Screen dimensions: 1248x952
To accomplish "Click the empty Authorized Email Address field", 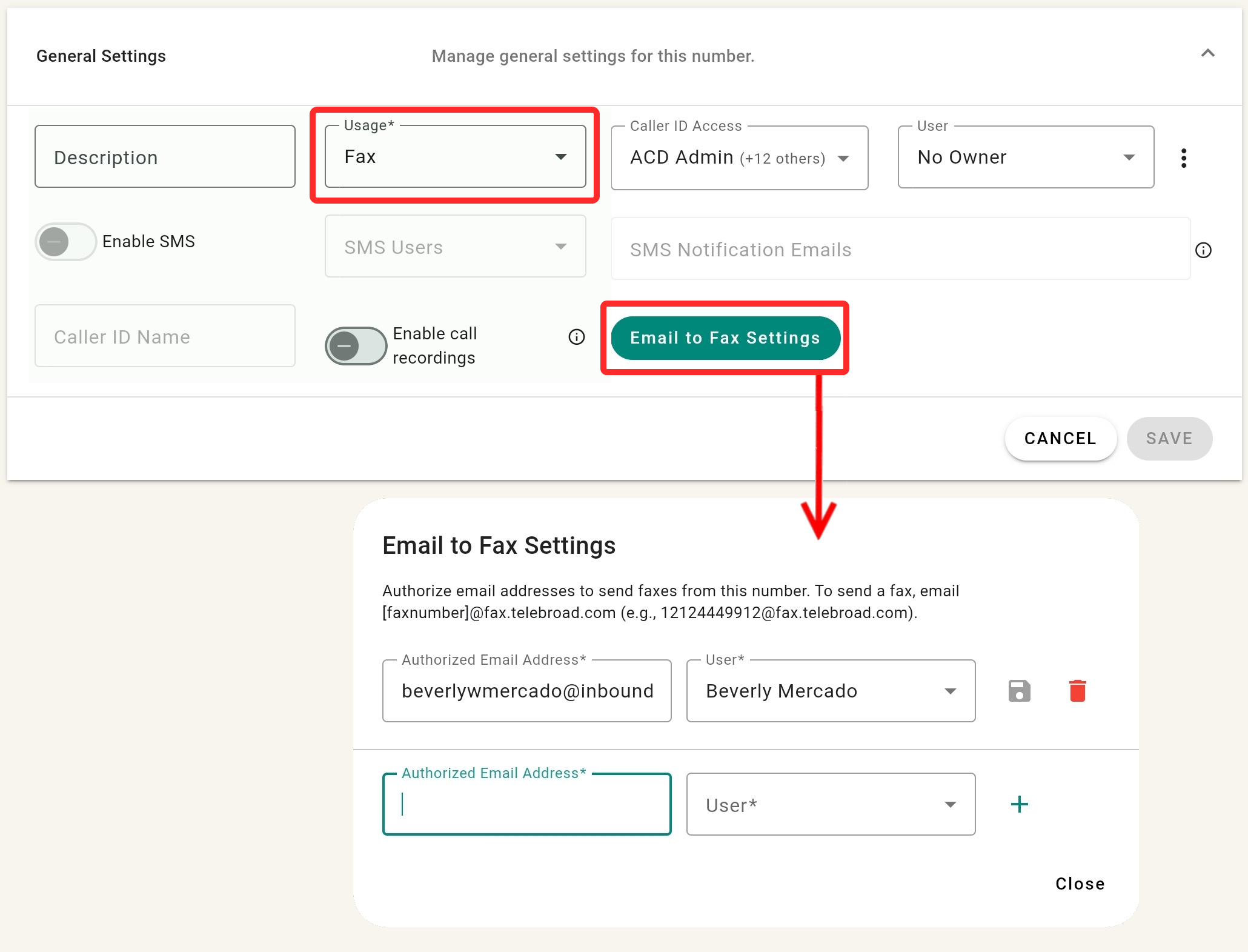I will (x=526, y=805).
